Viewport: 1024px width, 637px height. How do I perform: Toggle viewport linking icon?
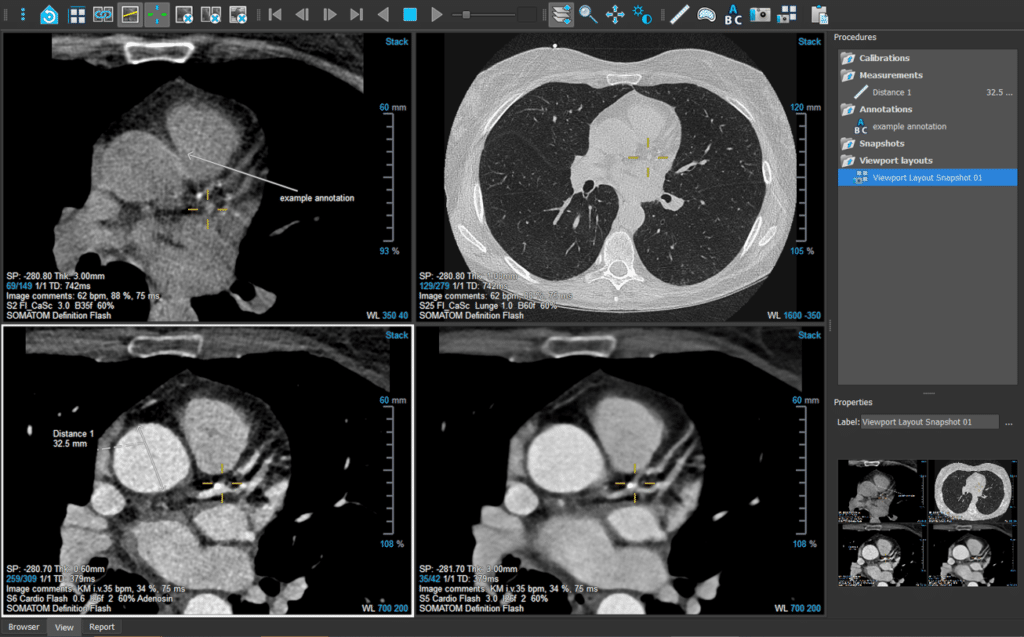(x=102, y=14)
